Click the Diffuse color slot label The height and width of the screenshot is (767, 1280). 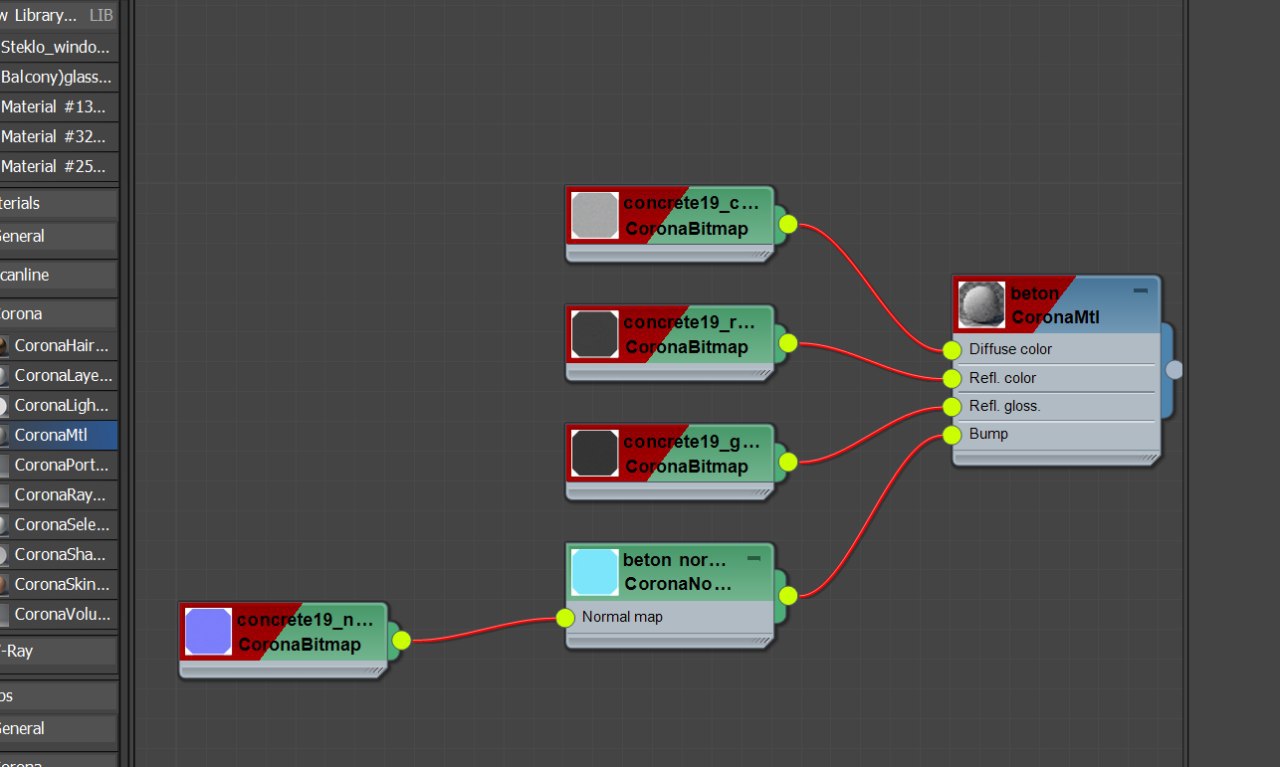pos(1010,349)
